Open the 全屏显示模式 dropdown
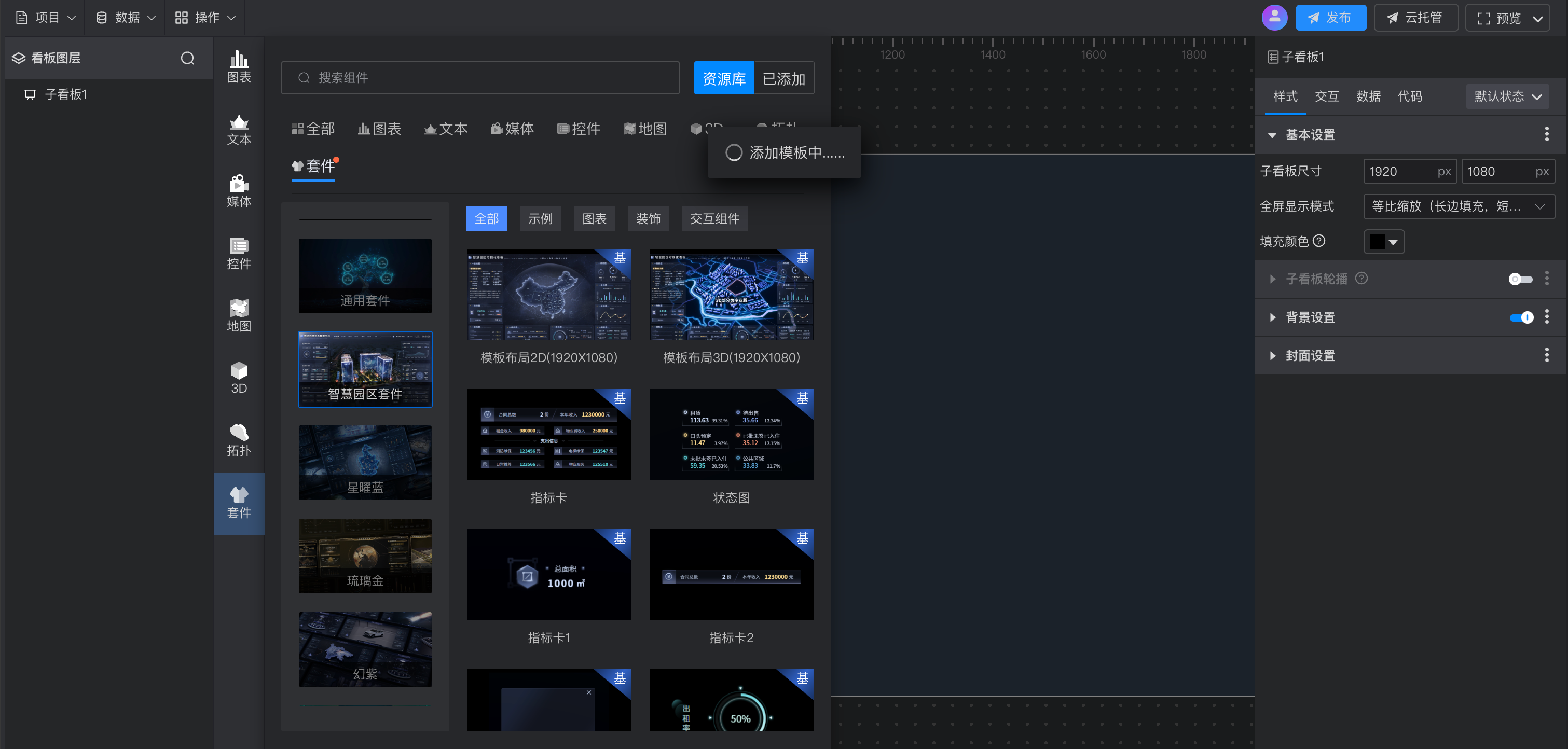 1459,206
